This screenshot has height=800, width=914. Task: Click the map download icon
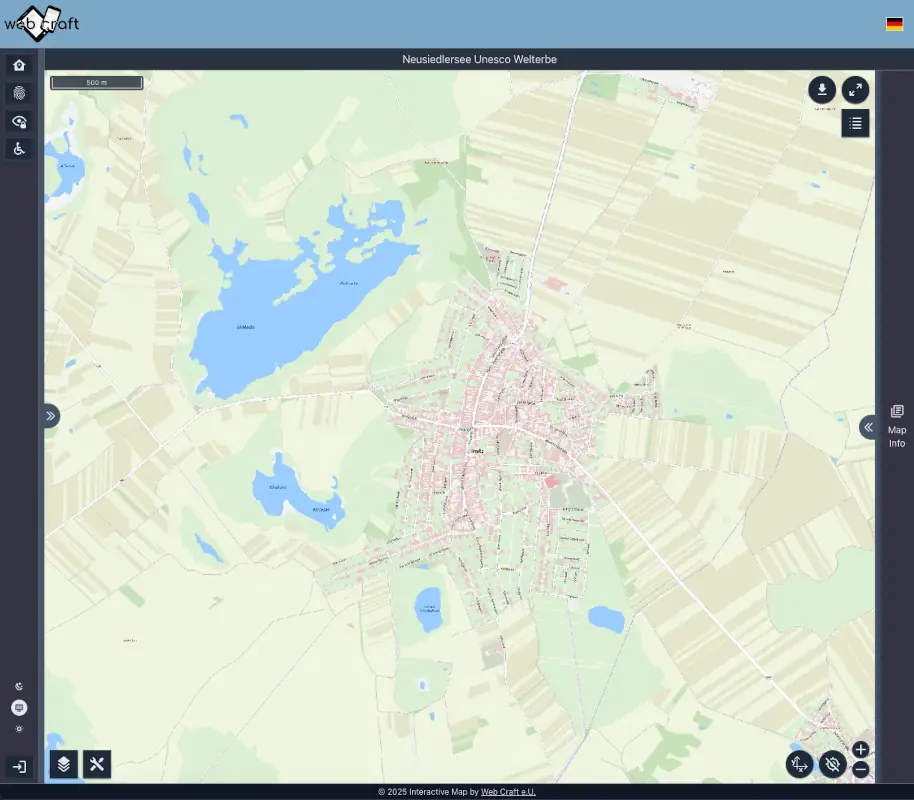point(821,90)
